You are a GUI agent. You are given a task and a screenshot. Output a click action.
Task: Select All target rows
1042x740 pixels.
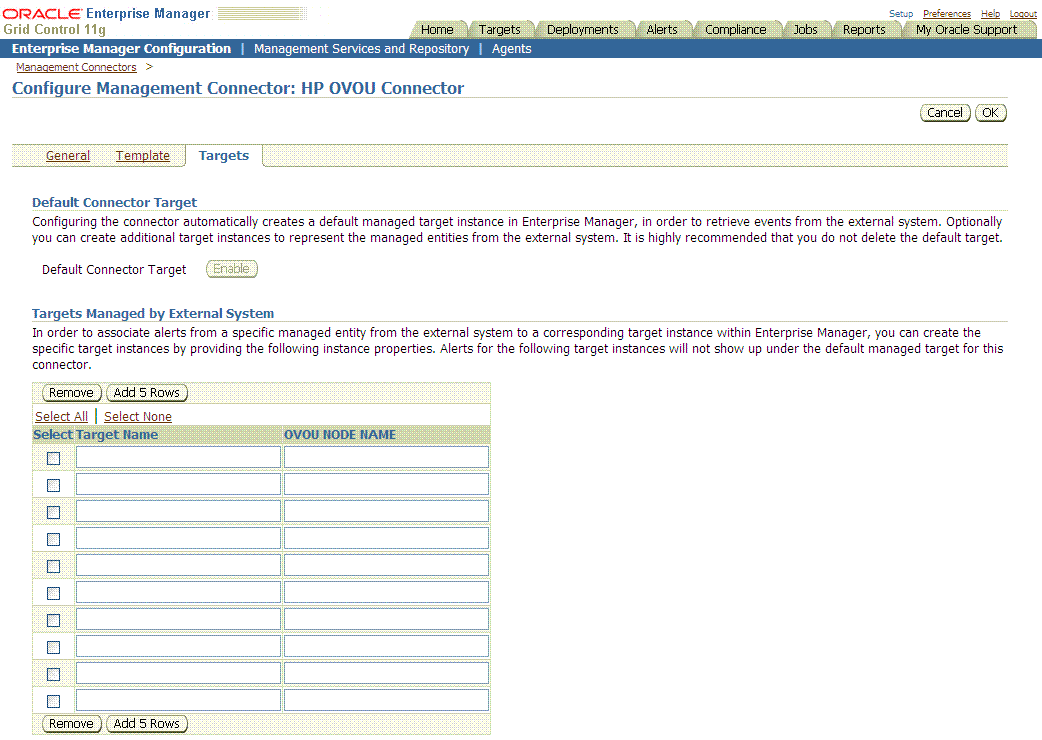(x=61, y=416)
